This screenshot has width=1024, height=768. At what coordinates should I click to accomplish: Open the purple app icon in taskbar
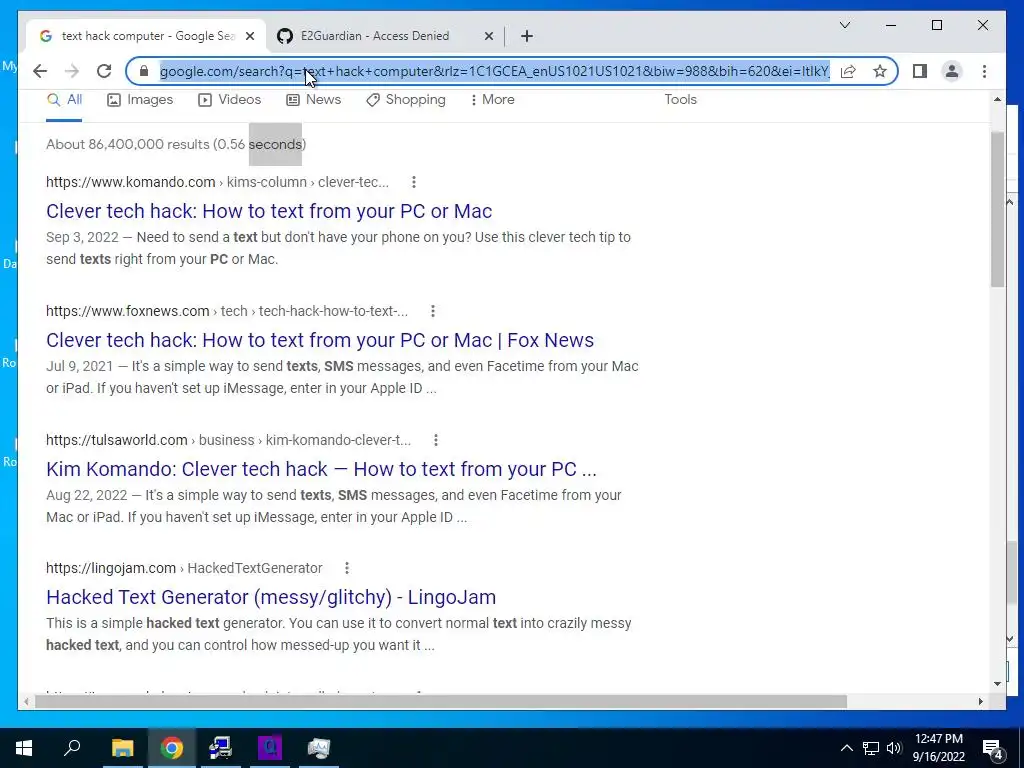pos(270,748)
